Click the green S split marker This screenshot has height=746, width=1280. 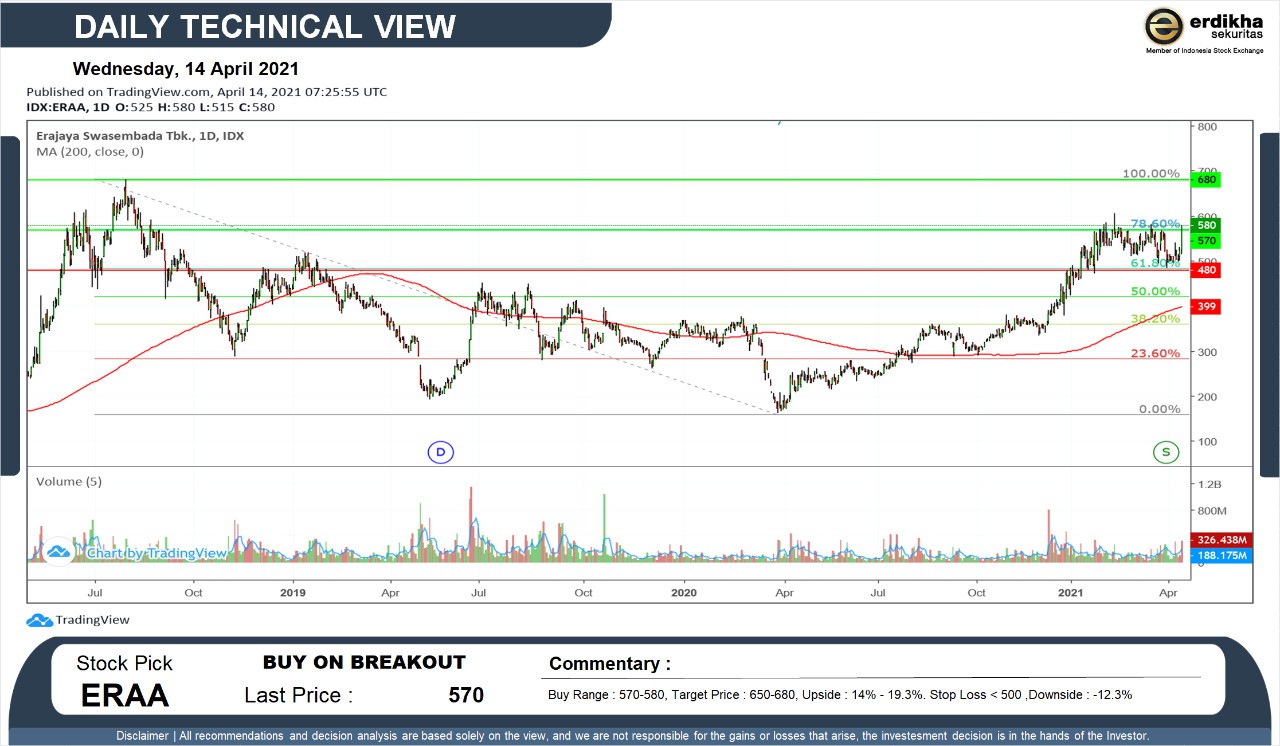[x=1165, y=452]
